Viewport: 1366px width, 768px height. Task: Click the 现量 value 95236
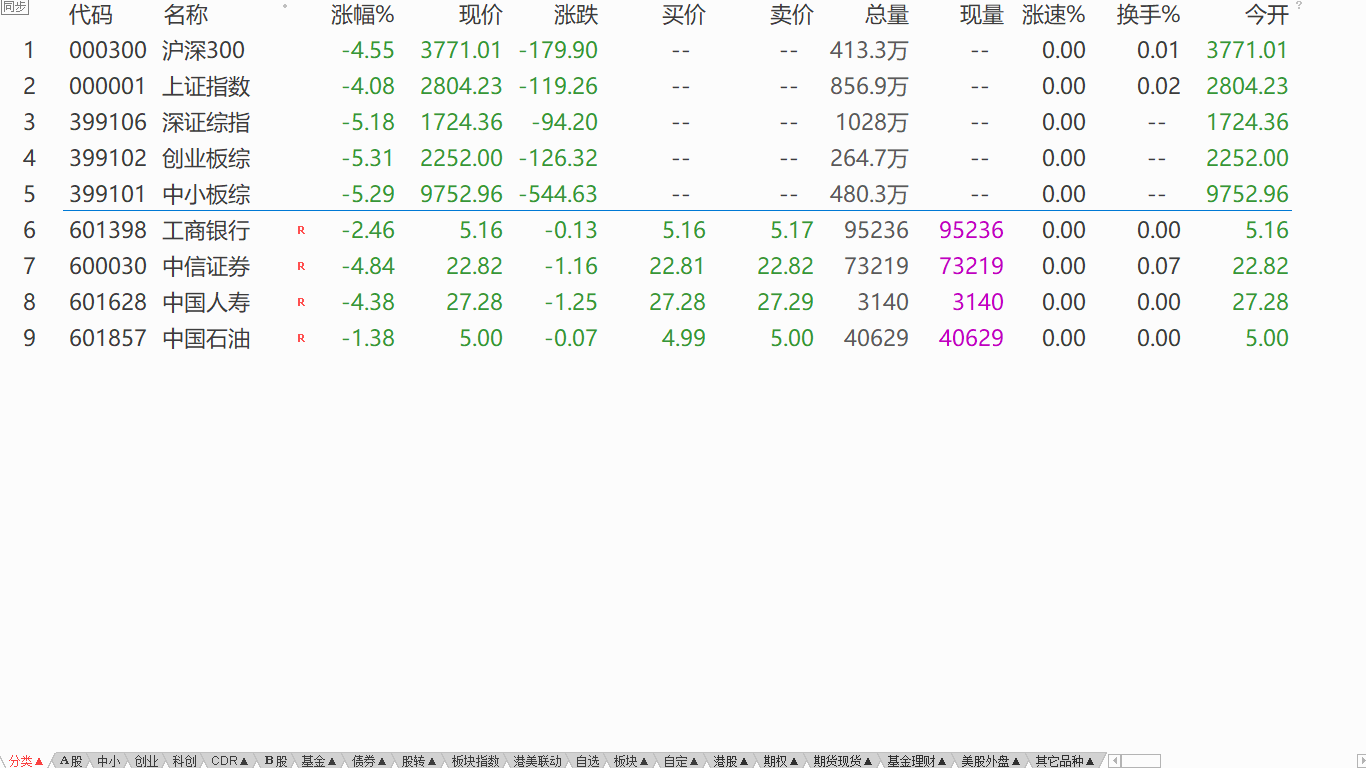[x=971, y=230]
